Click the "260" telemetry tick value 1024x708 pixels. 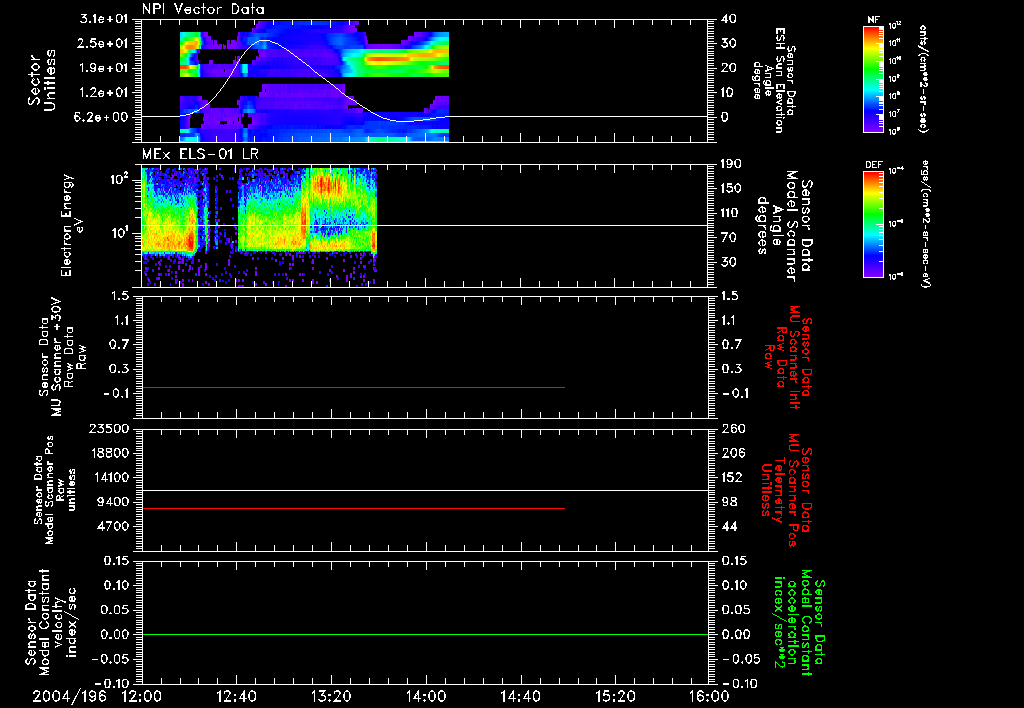click(732, 428)
